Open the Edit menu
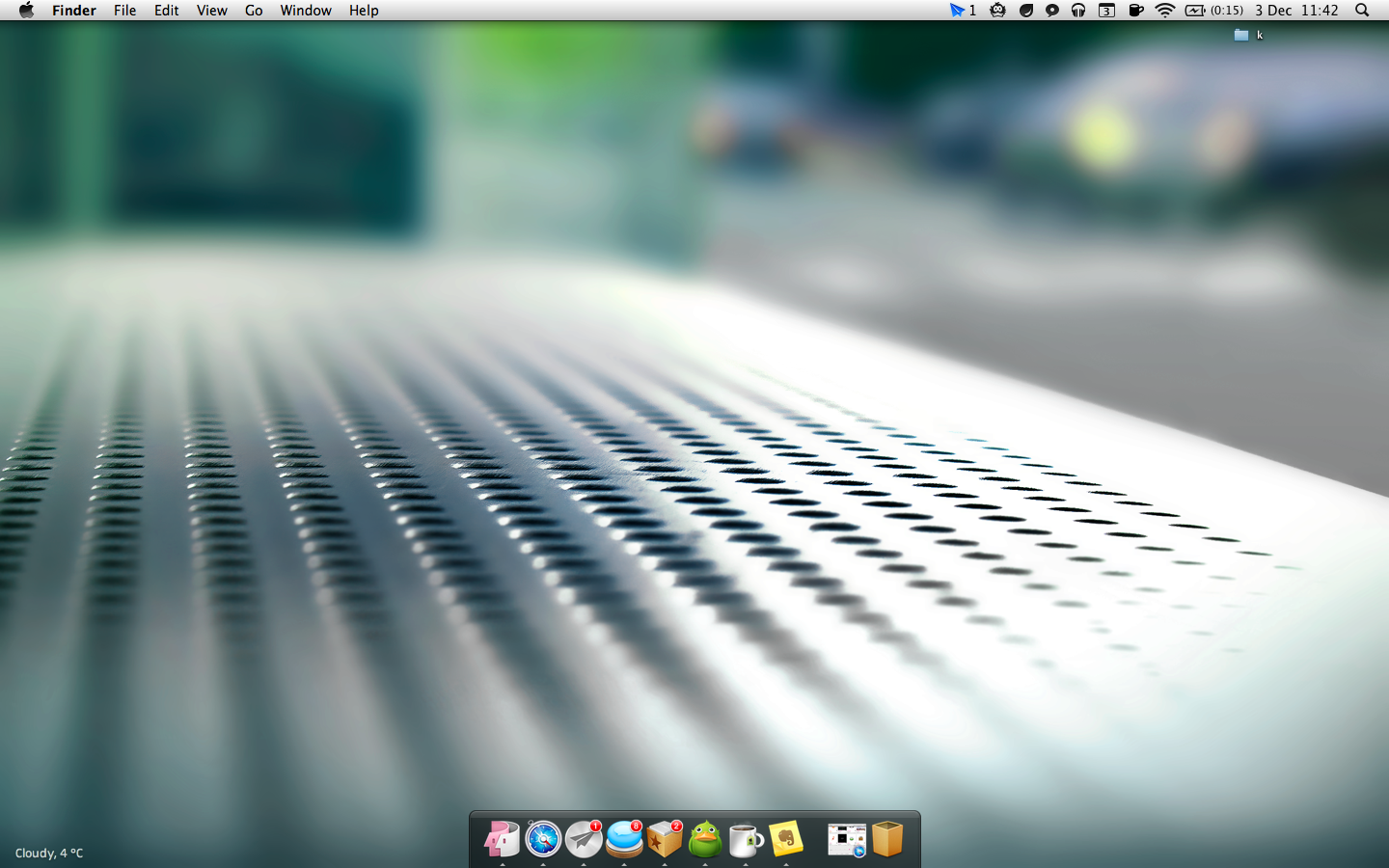Screen dimensions: 1389x868 click(x=167, y=11)
